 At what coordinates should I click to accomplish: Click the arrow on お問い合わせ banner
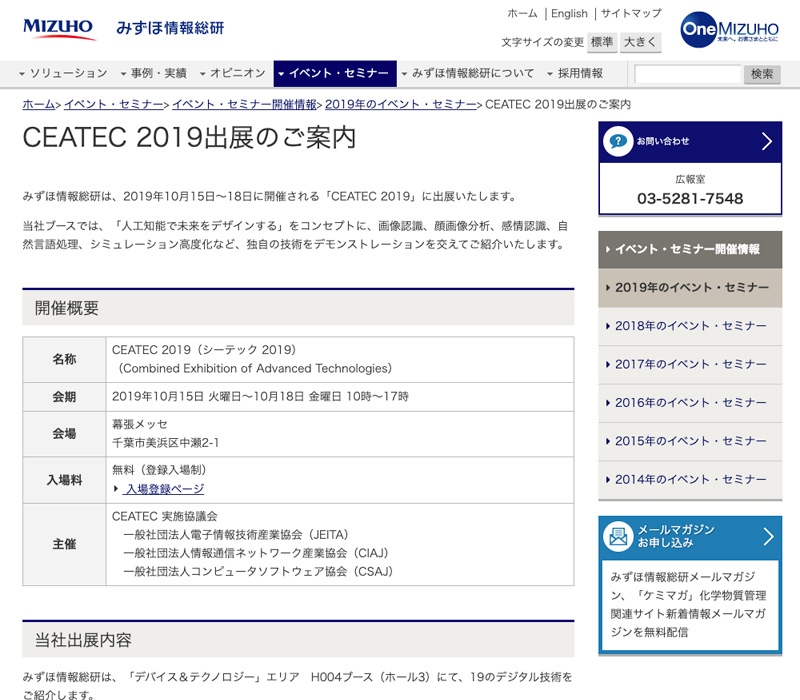766,141
